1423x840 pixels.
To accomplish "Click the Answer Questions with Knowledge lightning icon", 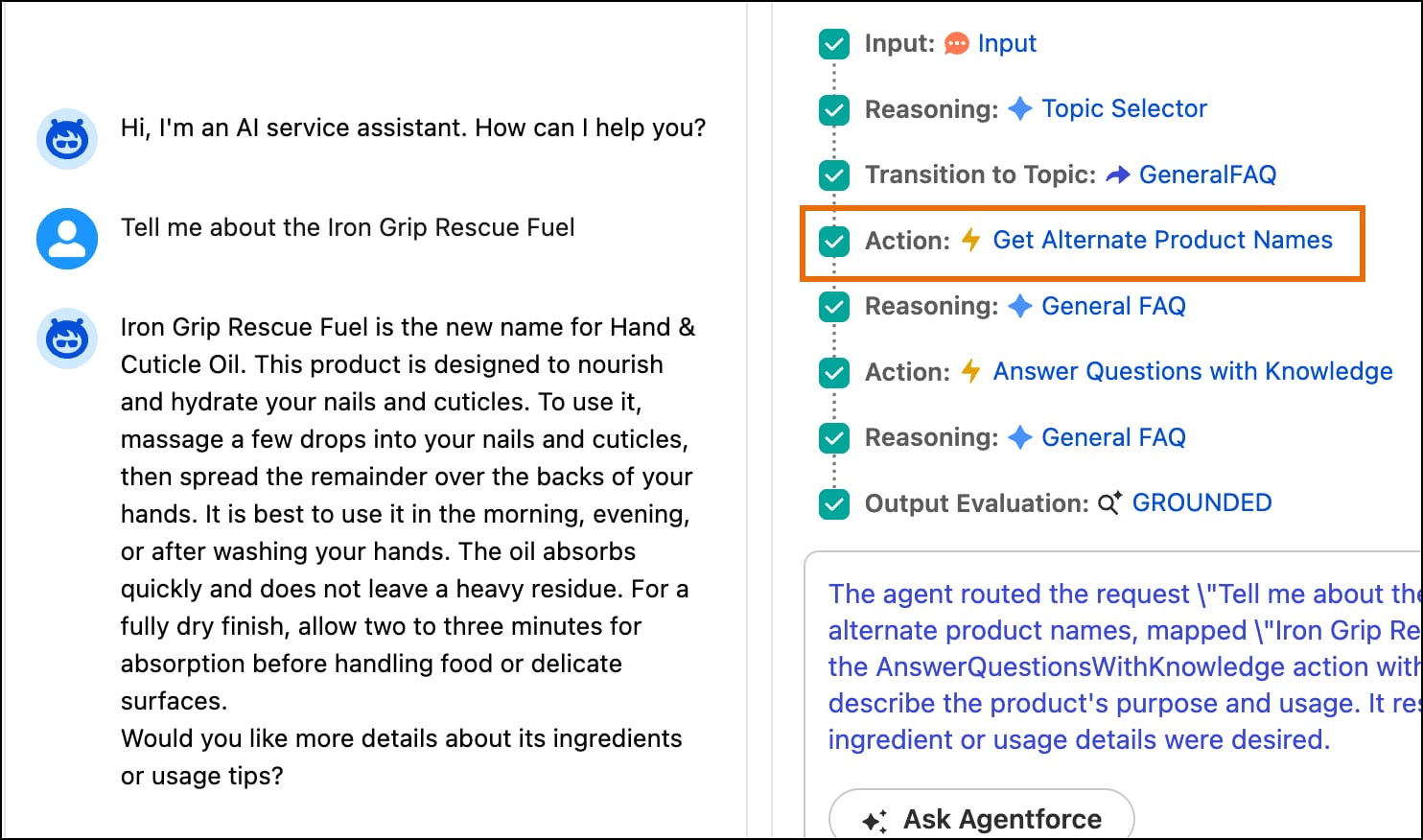I will click(x=970, y=371).
